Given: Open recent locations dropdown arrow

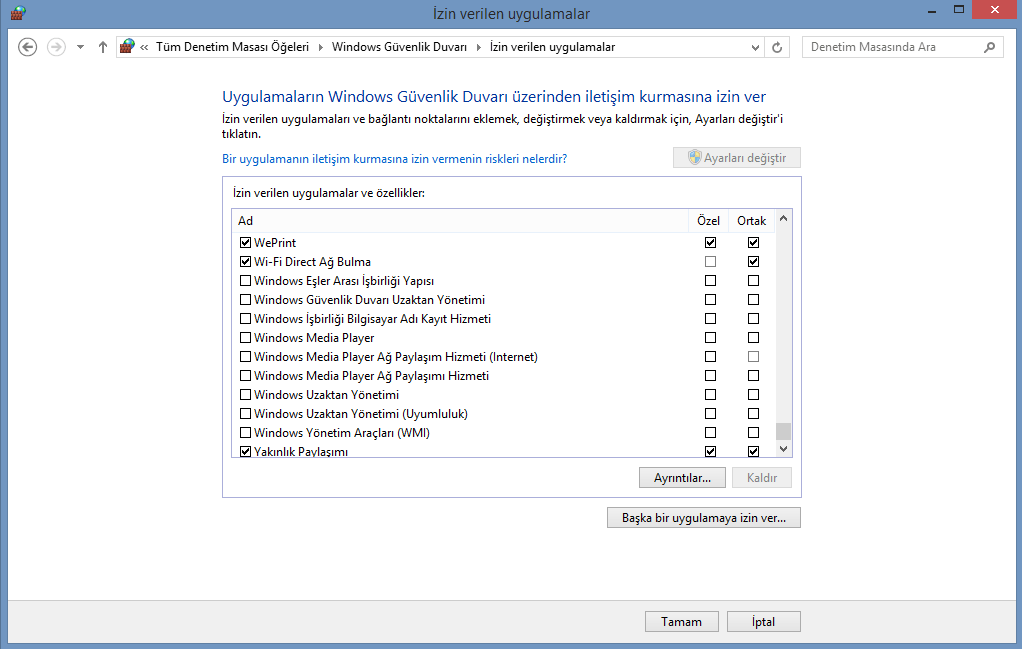Looking at the screenshot, I should tap(80, 47).
